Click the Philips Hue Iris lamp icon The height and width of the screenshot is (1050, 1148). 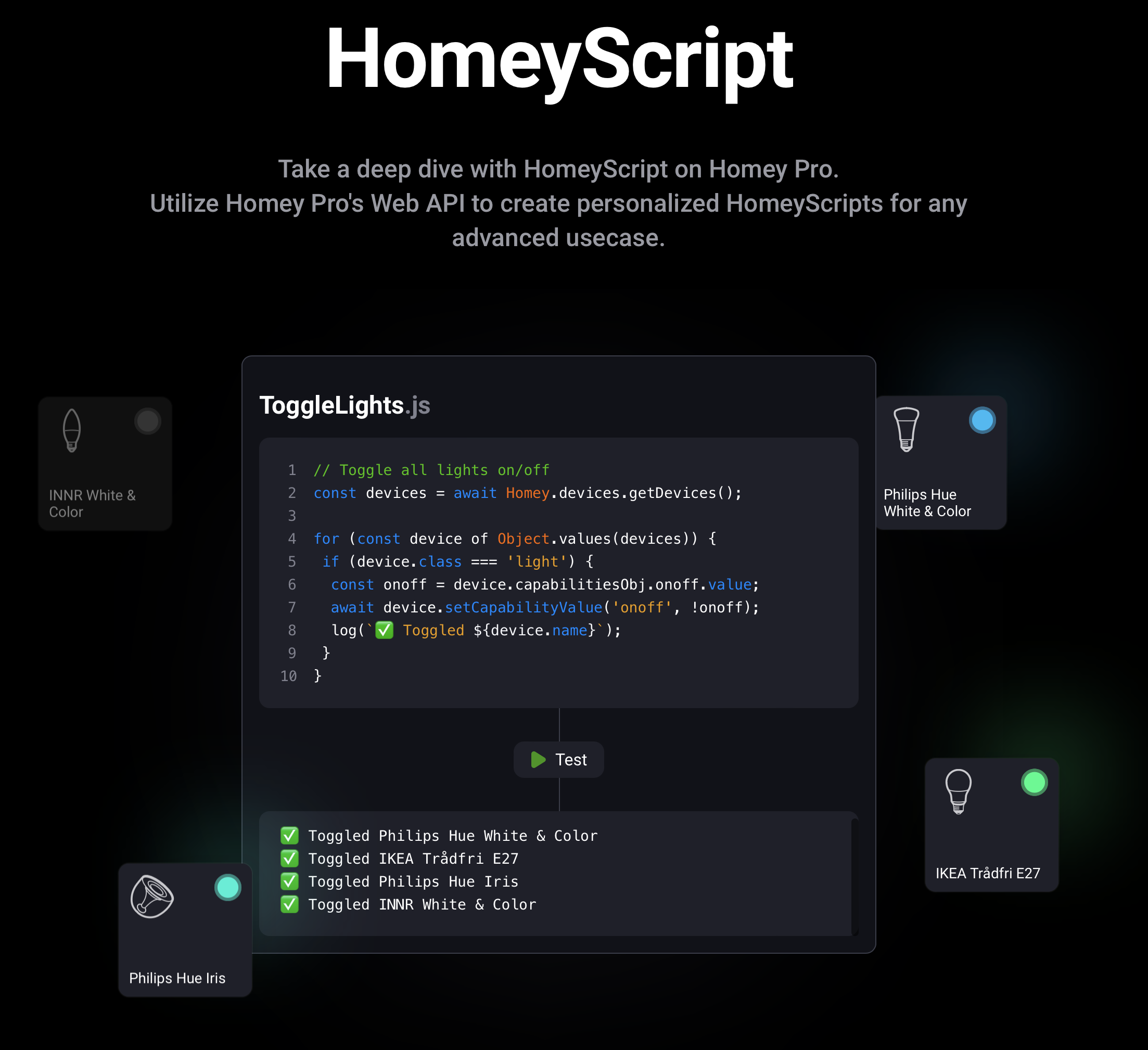click(x=152, y=897)
